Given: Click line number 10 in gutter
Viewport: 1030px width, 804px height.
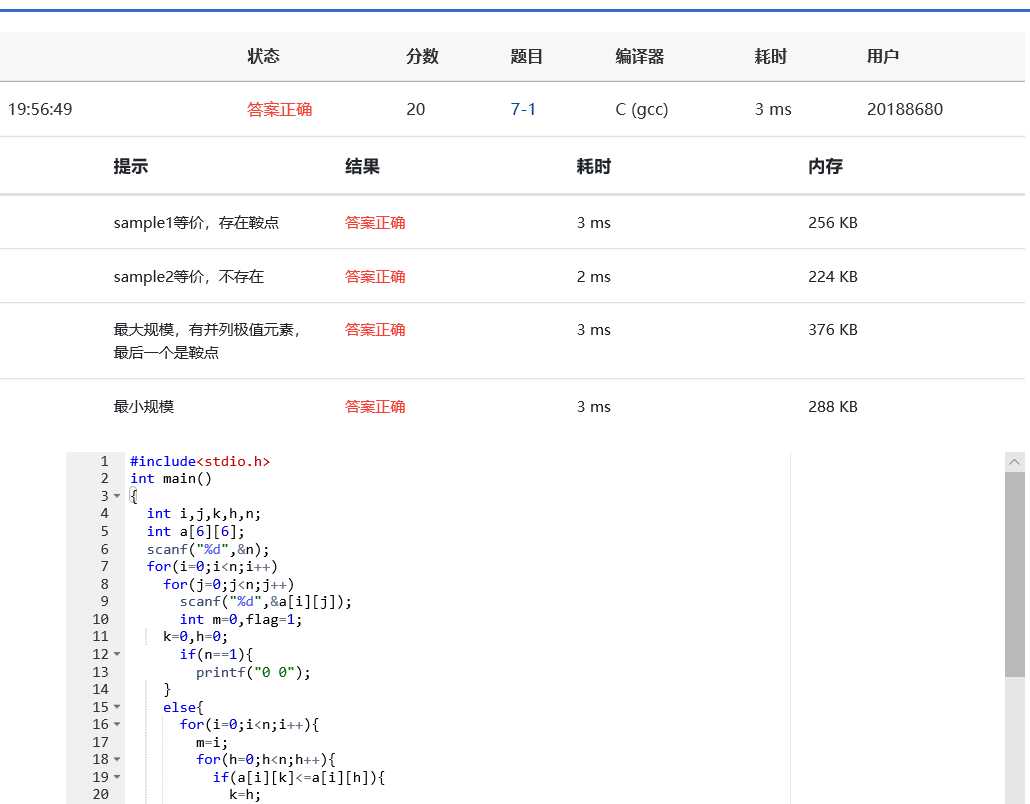Looking at the screenshot, I should click(100, 619).
